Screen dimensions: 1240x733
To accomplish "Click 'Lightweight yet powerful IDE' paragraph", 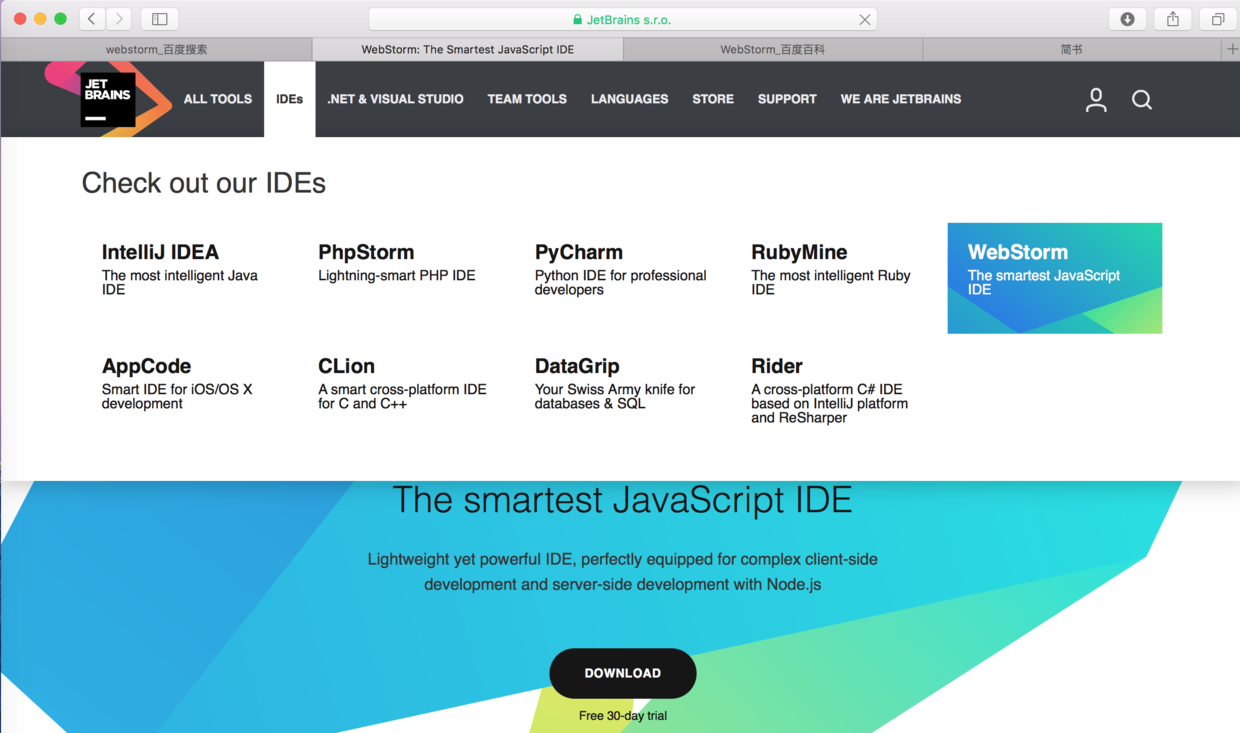I will point(623,572).
